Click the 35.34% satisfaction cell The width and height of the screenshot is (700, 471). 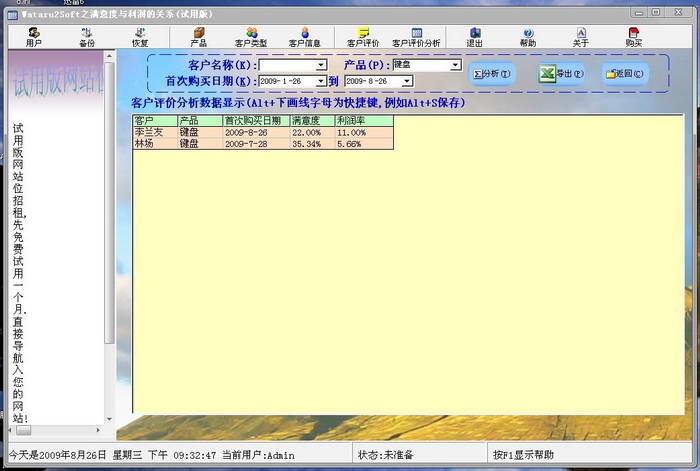312,143
